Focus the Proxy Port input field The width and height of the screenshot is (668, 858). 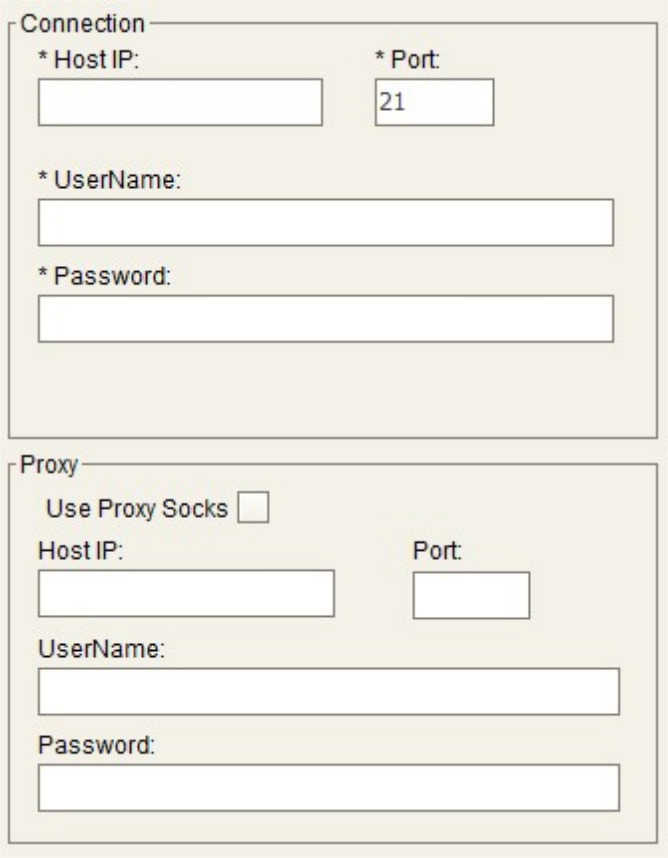coord(471,594)
